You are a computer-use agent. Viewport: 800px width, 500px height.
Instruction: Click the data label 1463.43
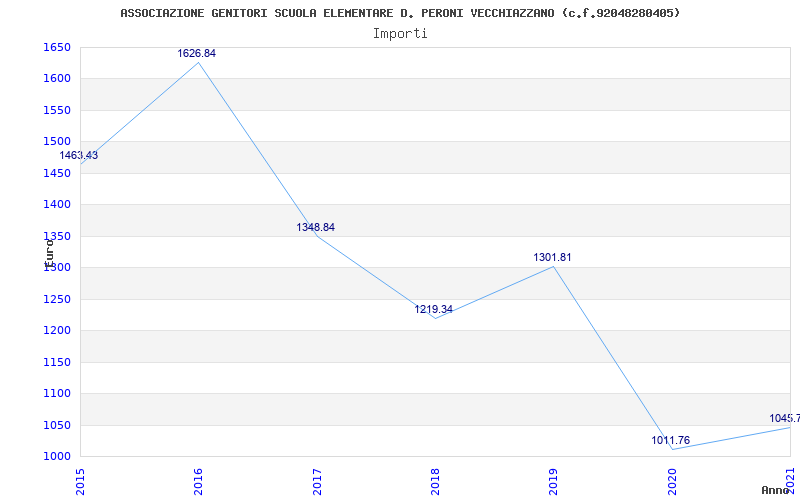tap(79, 155)
